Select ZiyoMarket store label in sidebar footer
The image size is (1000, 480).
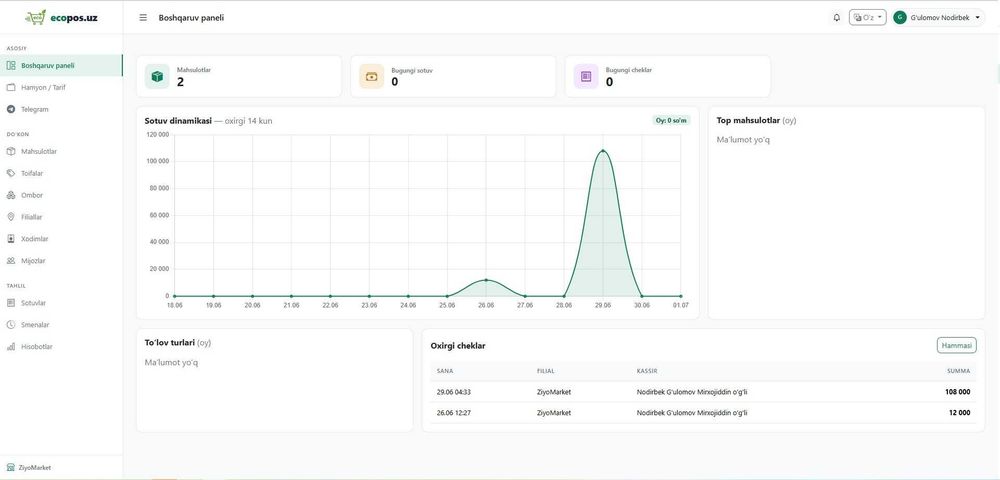(35, 467)
